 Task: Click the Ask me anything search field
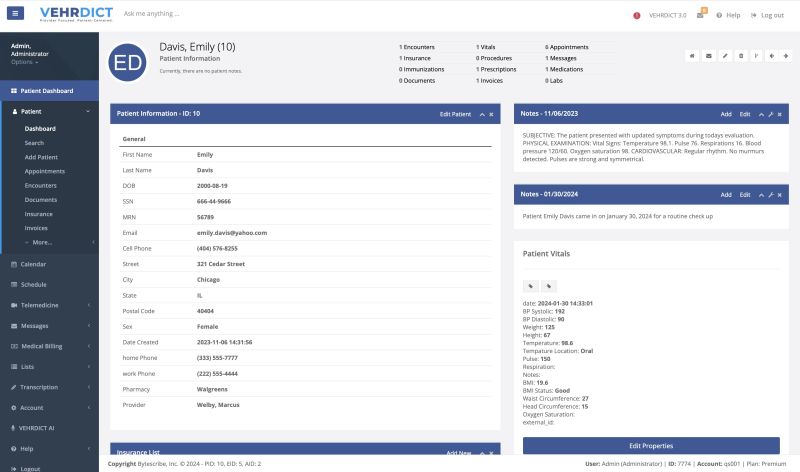[x=200, y=14]
